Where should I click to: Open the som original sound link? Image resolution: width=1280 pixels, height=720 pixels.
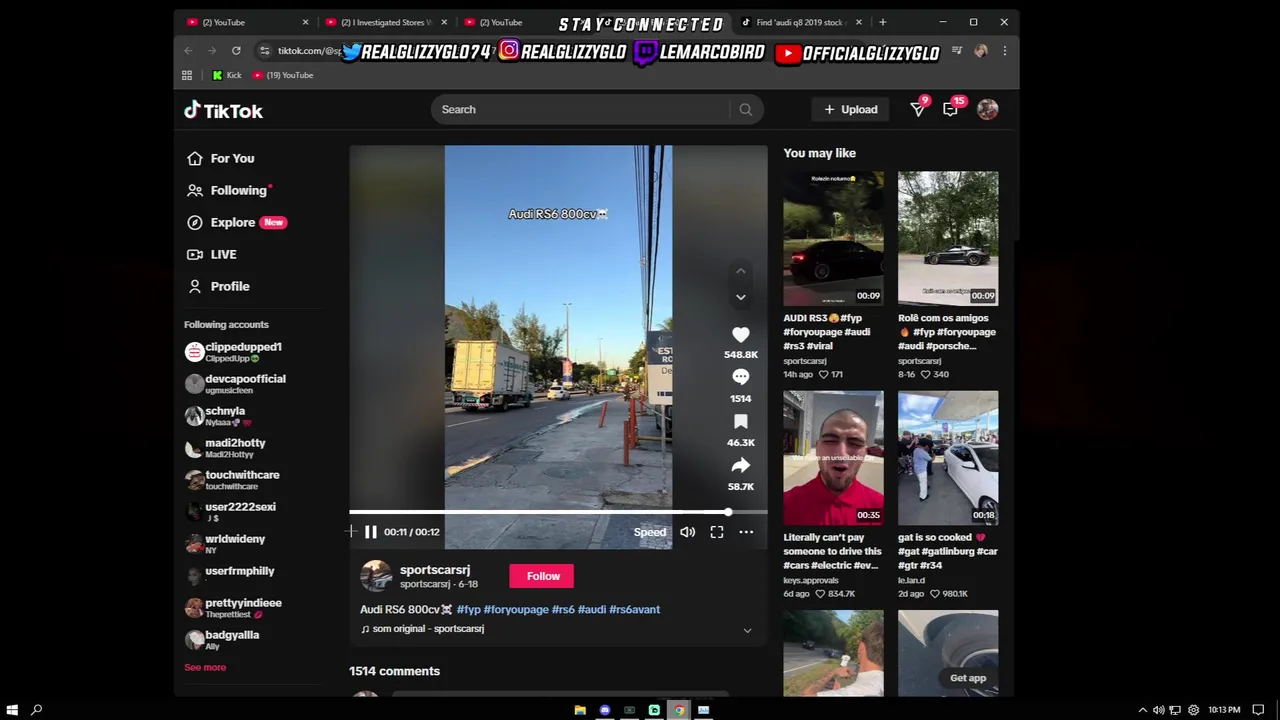[428, 629]
